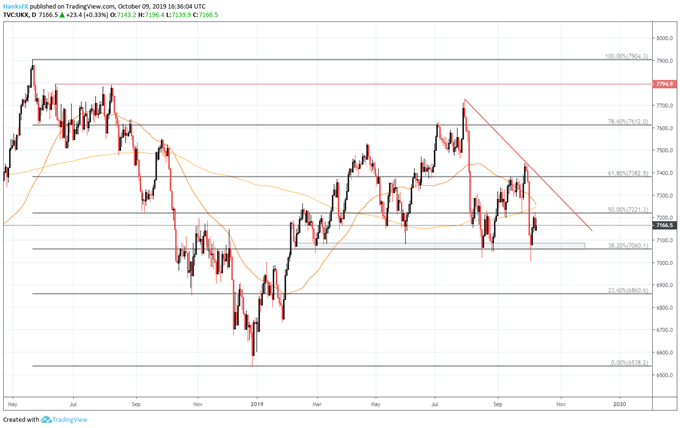The height and width of the screenshot is (428, 680).
Task: Click the 8000.0 price axis value
Action: 664,39
